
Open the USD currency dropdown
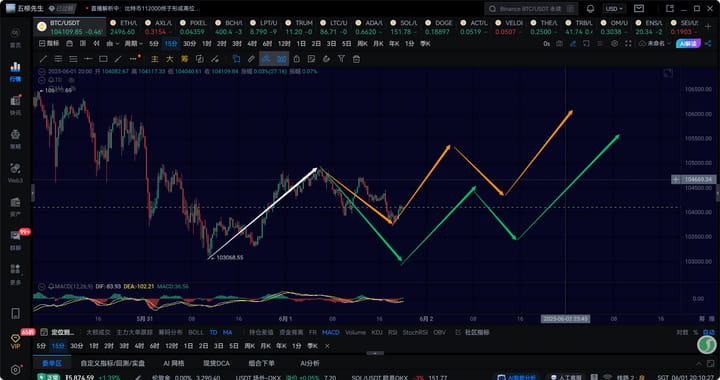click(614, 9)
